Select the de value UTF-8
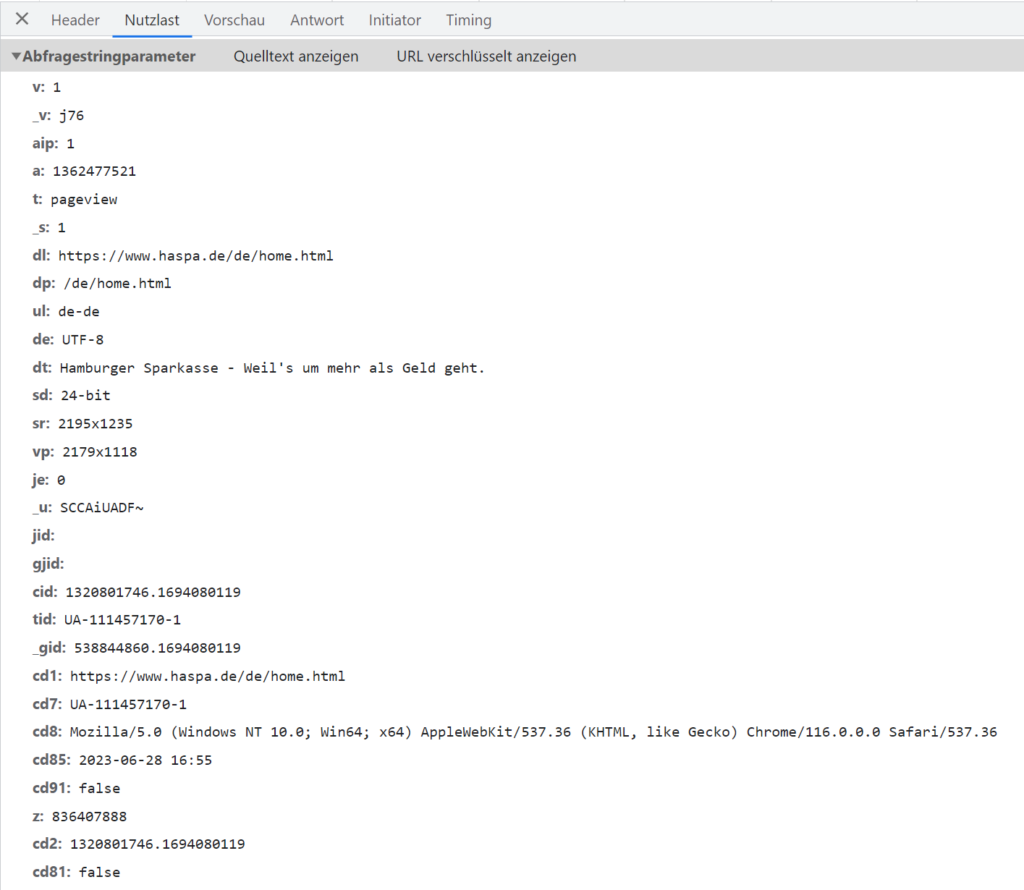Image resolution: width=1024 pixels, height=890 pixels. tap(82, 340)
